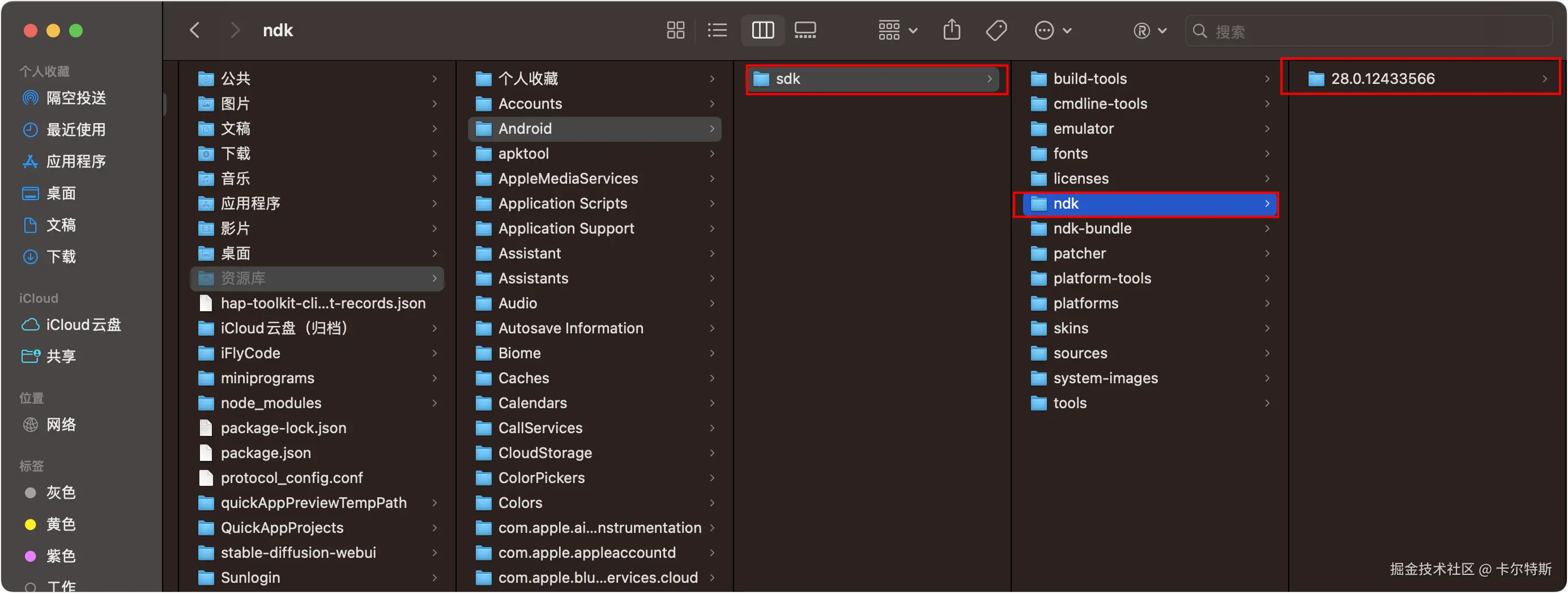Open Desktop (桌面) in the sidebar
1568x593 pixels.
(49, 193)
